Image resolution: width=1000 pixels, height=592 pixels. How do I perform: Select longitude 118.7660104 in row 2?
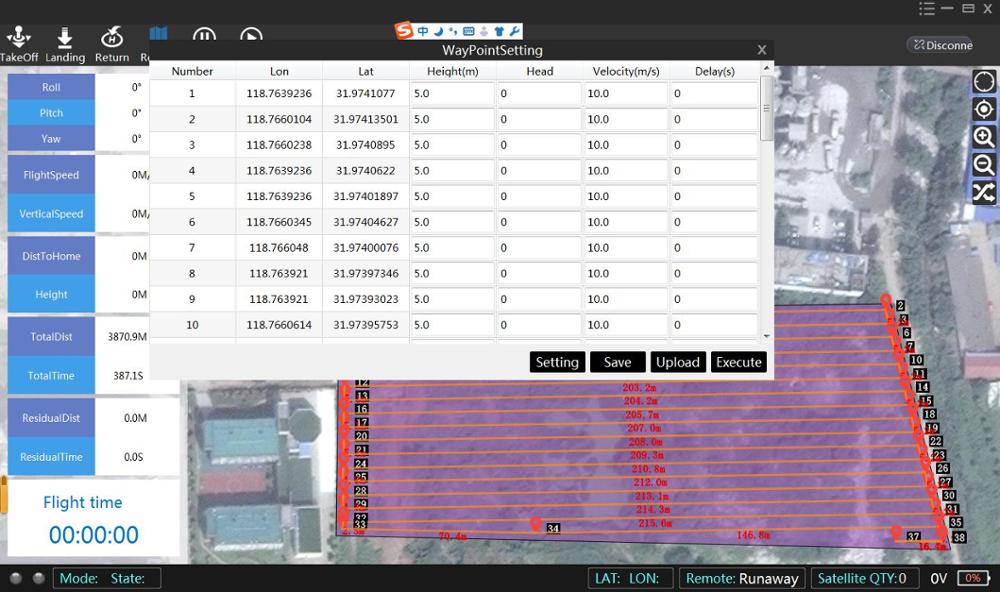pyautogui.click(x=279, y=119)
